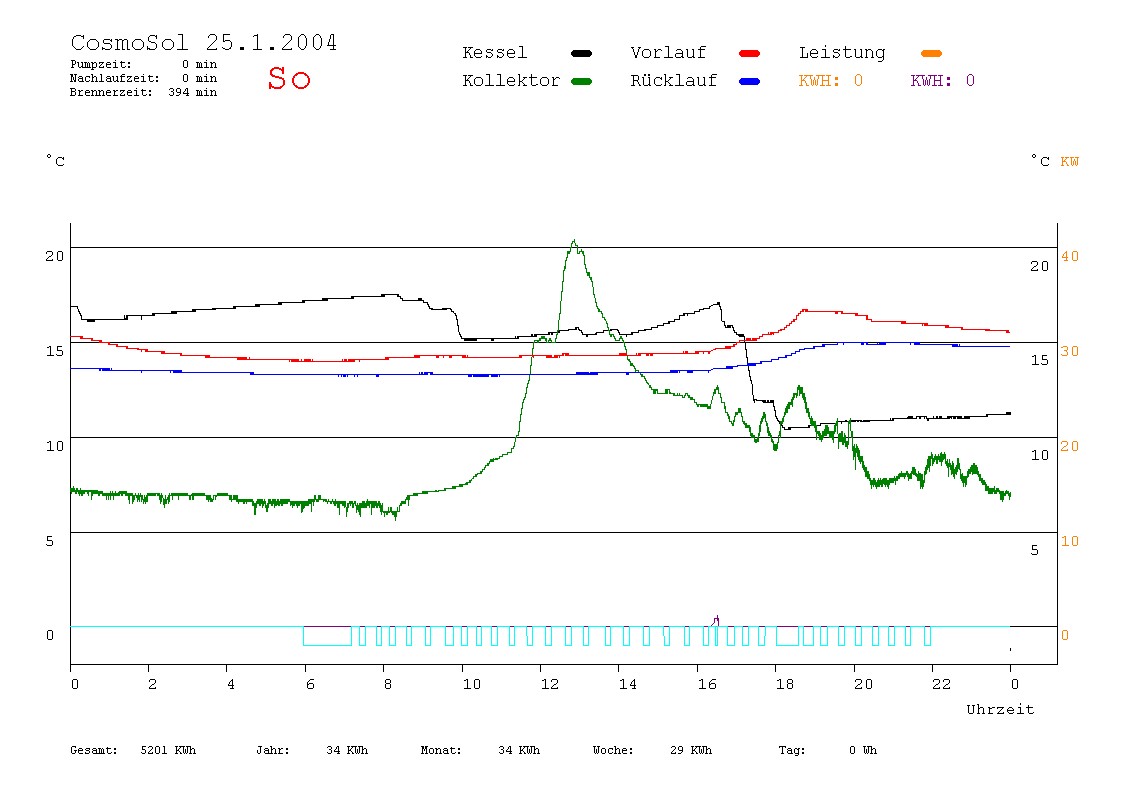The image size is (1148, 812).
Task: Click hour "16" on the time axis
Action: click(707, 684)
